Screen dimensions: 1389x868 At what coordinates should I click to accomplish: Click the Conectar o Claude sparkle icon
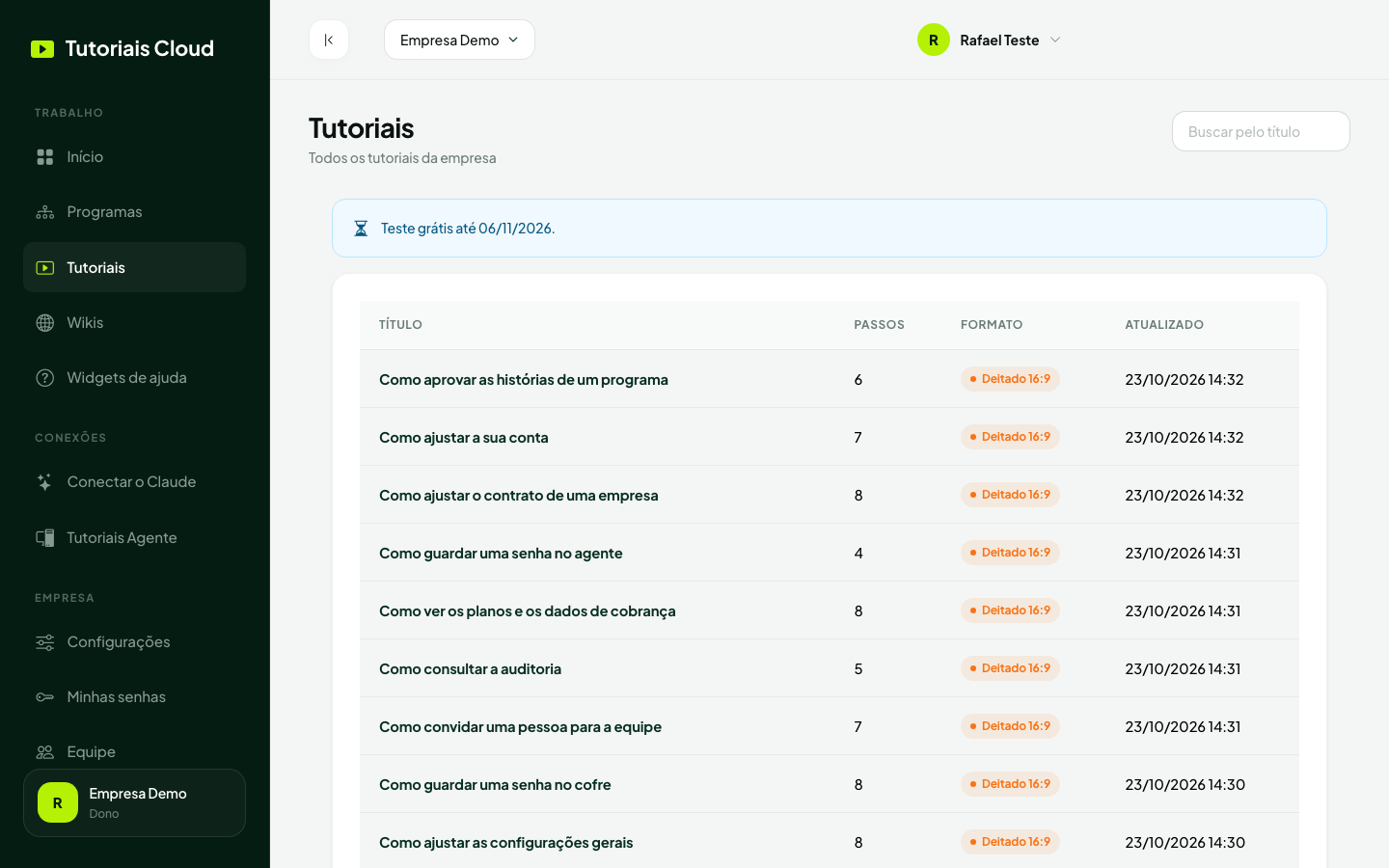[x=45, y=482]
